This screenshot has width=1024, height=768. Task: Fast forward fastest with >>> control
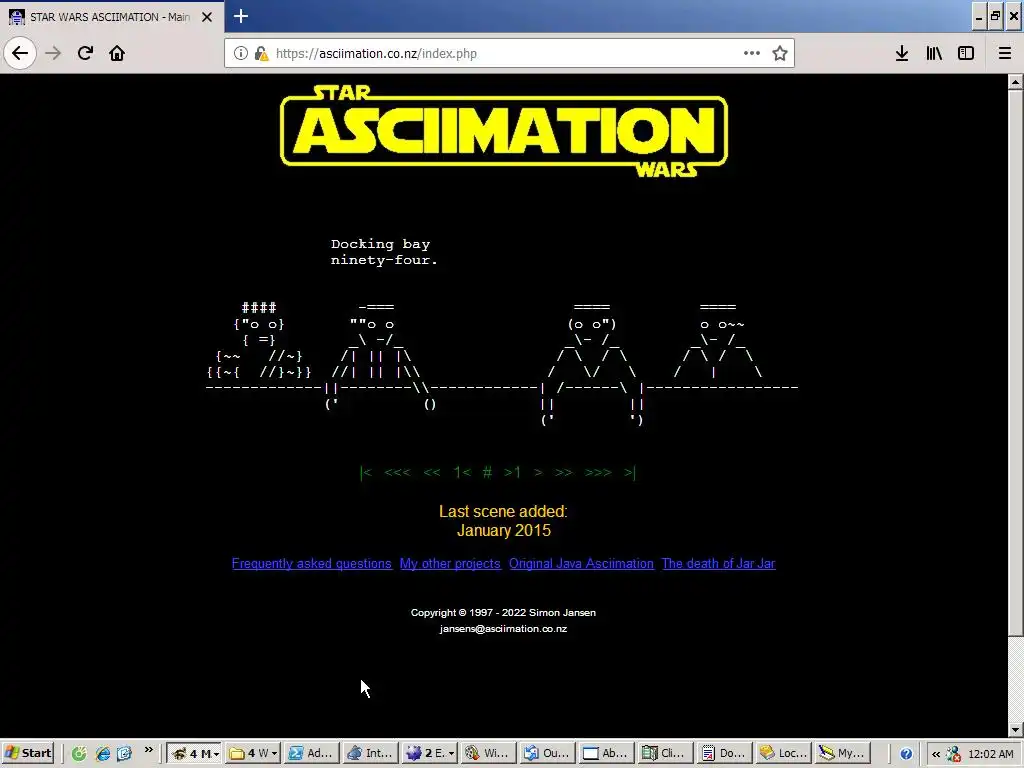(598, 472)
